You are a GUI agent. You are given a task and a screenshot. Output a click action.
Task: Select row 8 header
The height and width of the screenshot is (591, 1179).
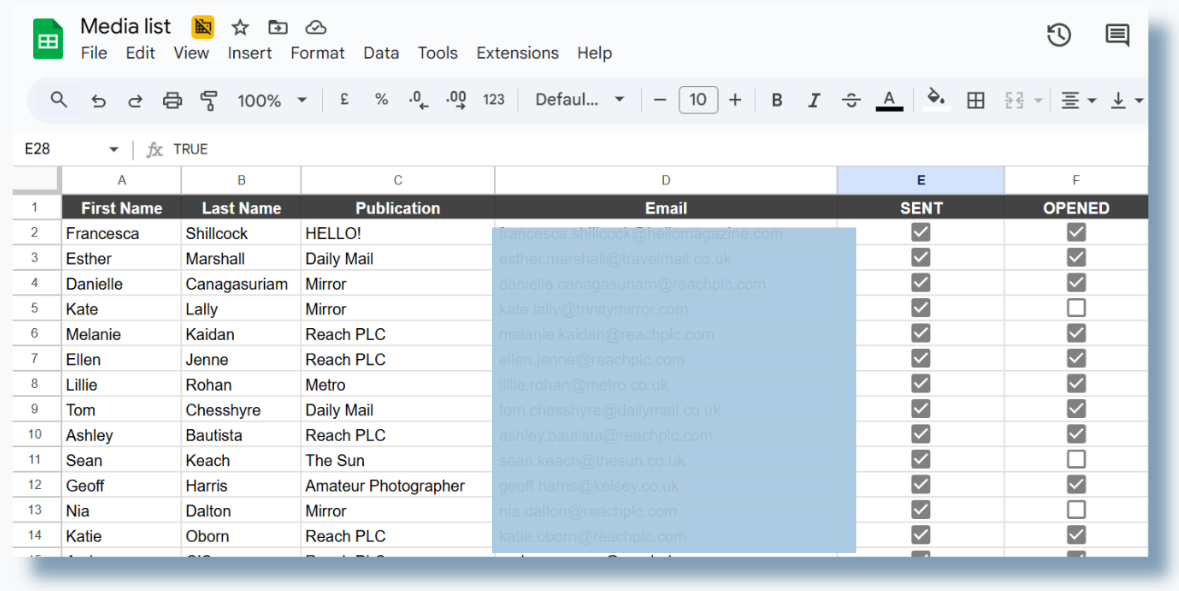(x=35, y=383)
